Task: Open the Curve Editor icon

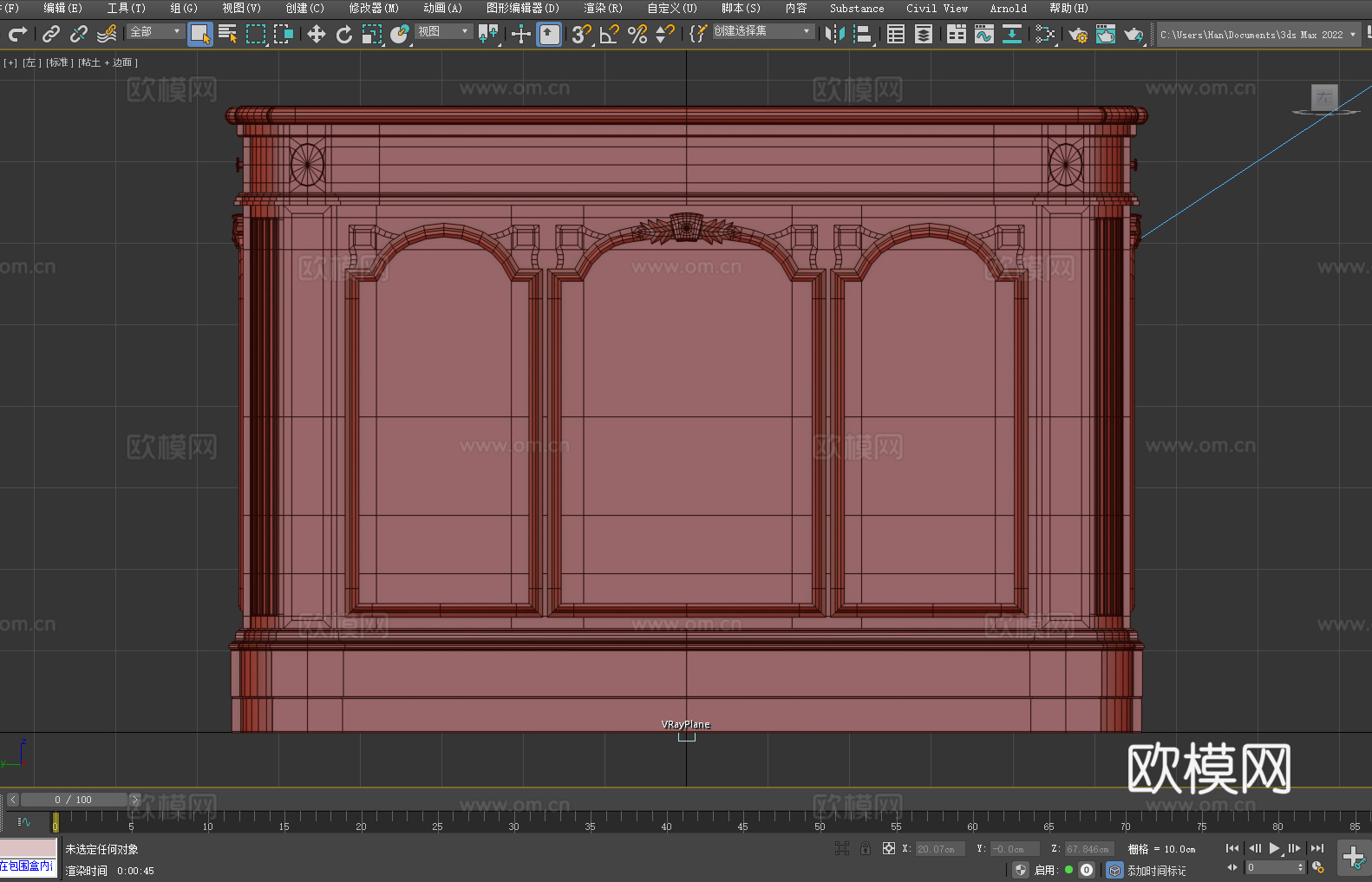Action: [984, 34]
